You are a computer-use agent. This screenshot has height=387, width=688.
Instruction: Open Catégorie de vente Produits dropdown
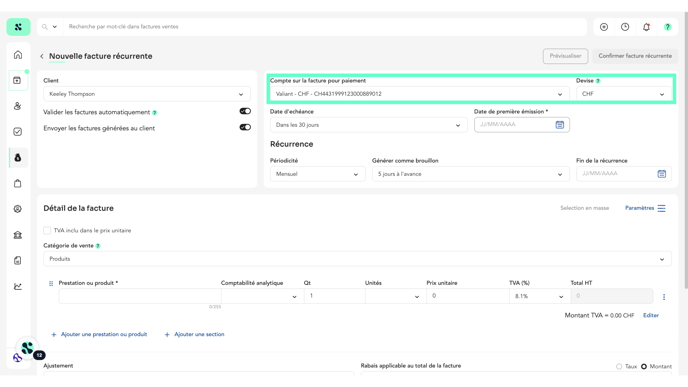tap(357, 259)
